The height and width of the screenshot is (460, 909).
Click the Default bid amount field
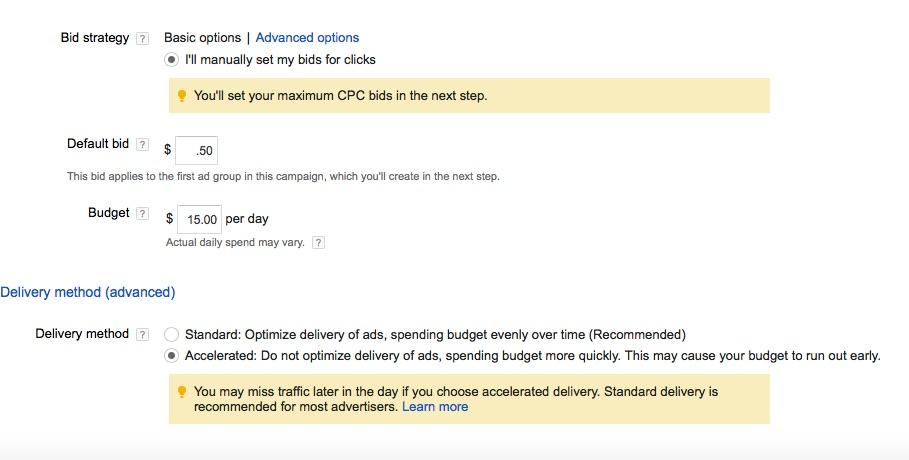(197, 151)
